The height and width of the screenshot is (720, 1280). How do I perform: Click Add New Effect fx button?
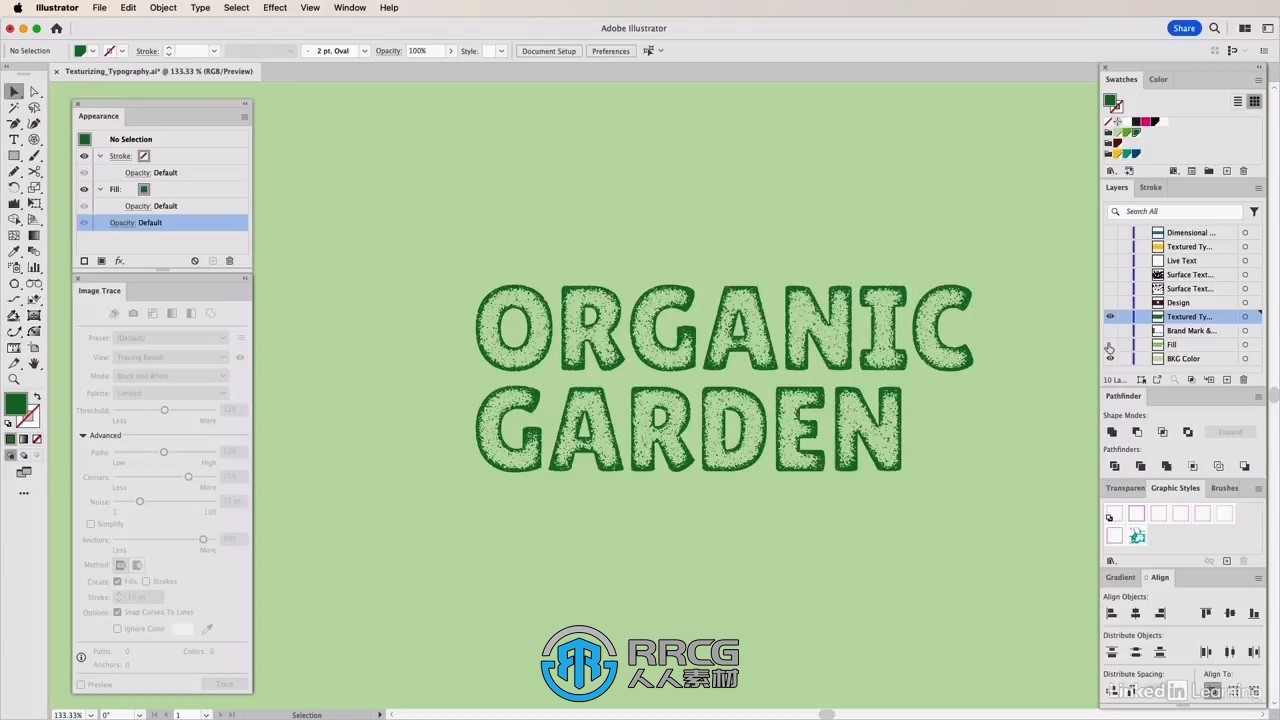(119, 261)
